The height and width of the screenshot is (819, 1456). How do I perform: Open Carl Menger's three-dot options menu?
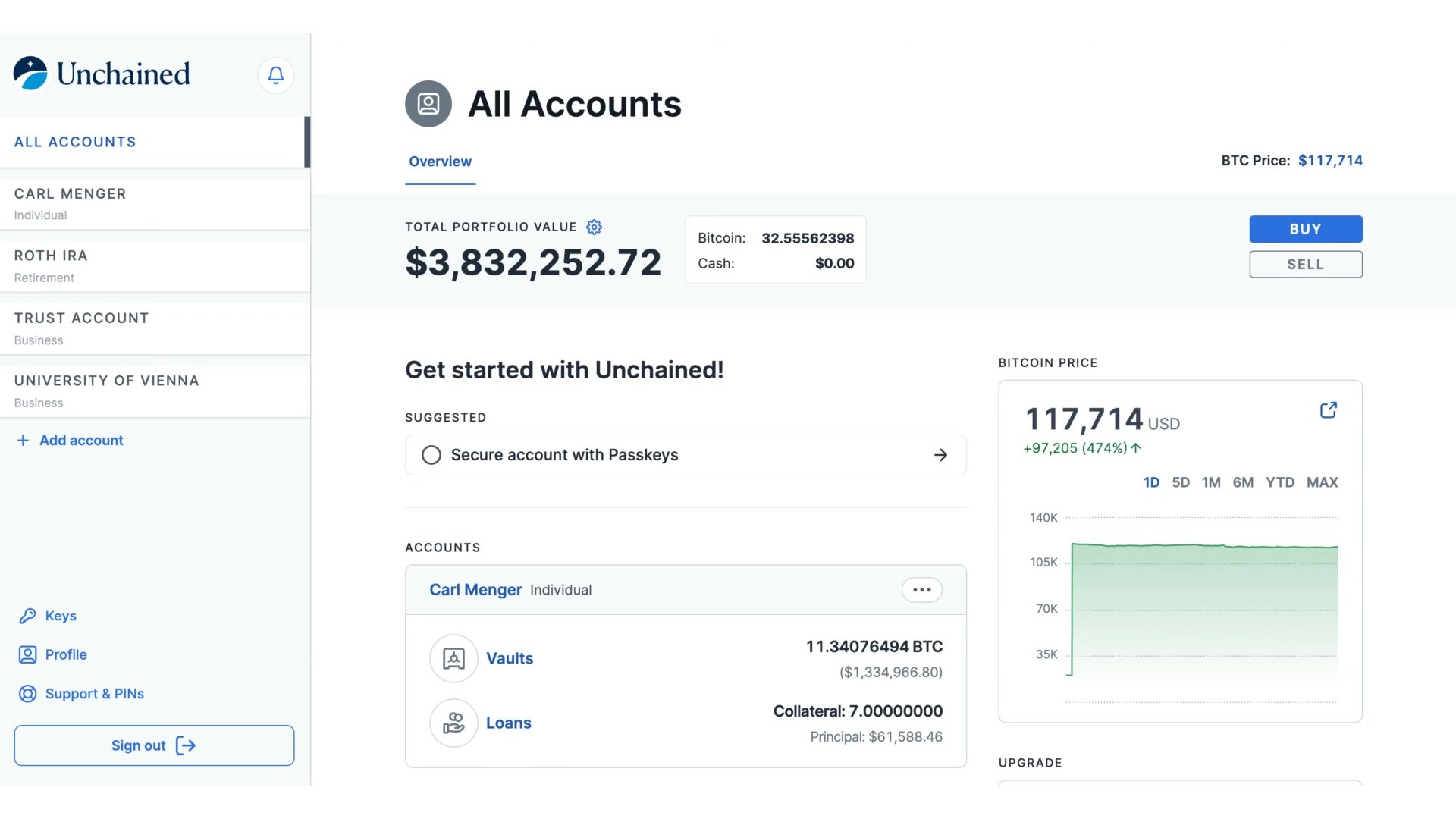[x=921, y=590]
